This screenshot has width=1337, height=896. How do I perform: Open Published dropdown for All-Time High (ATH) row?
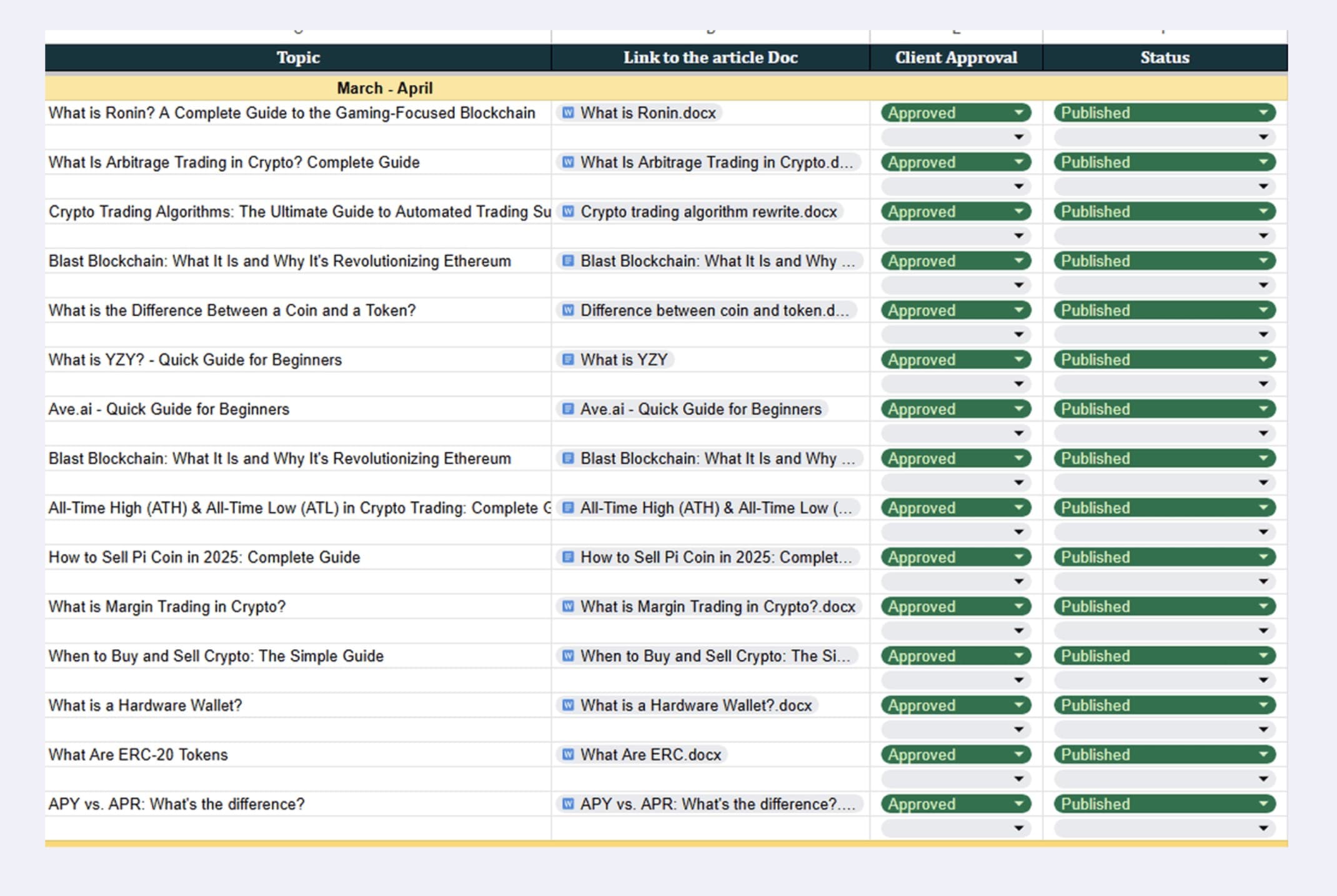(1165, 508)
